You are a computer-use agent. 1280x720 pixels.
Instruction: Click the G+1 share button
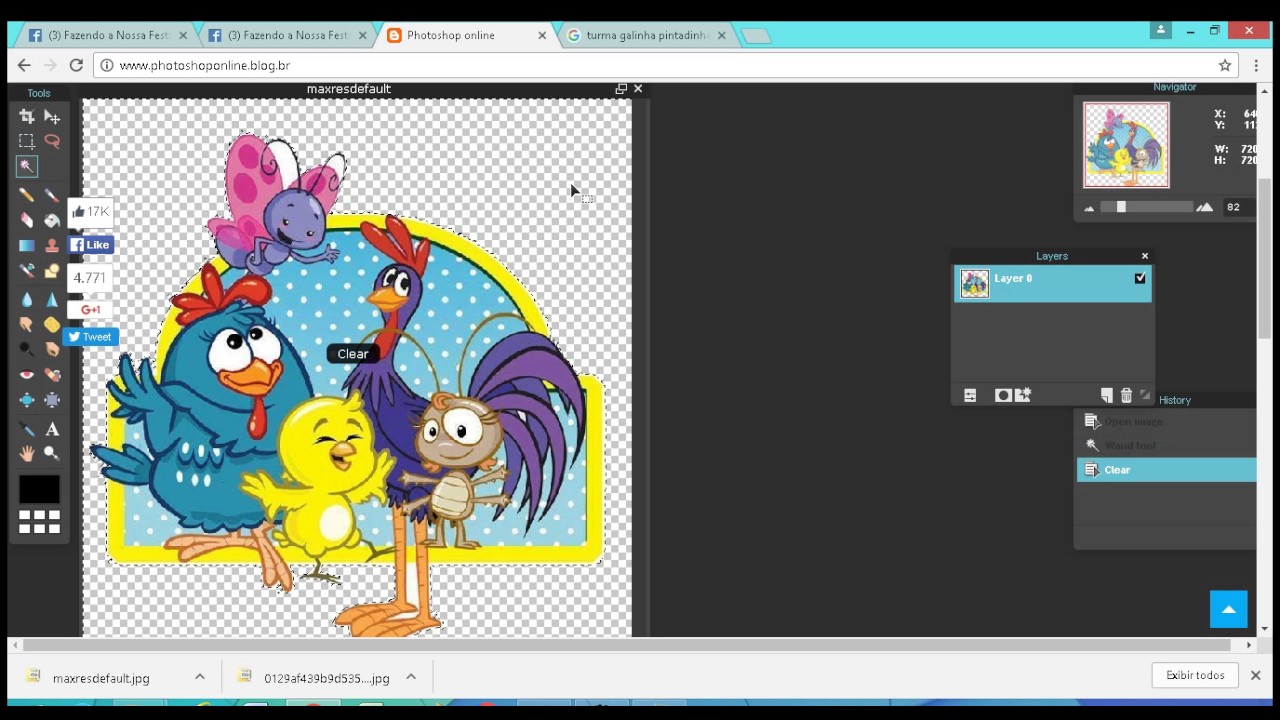(90, 310)
